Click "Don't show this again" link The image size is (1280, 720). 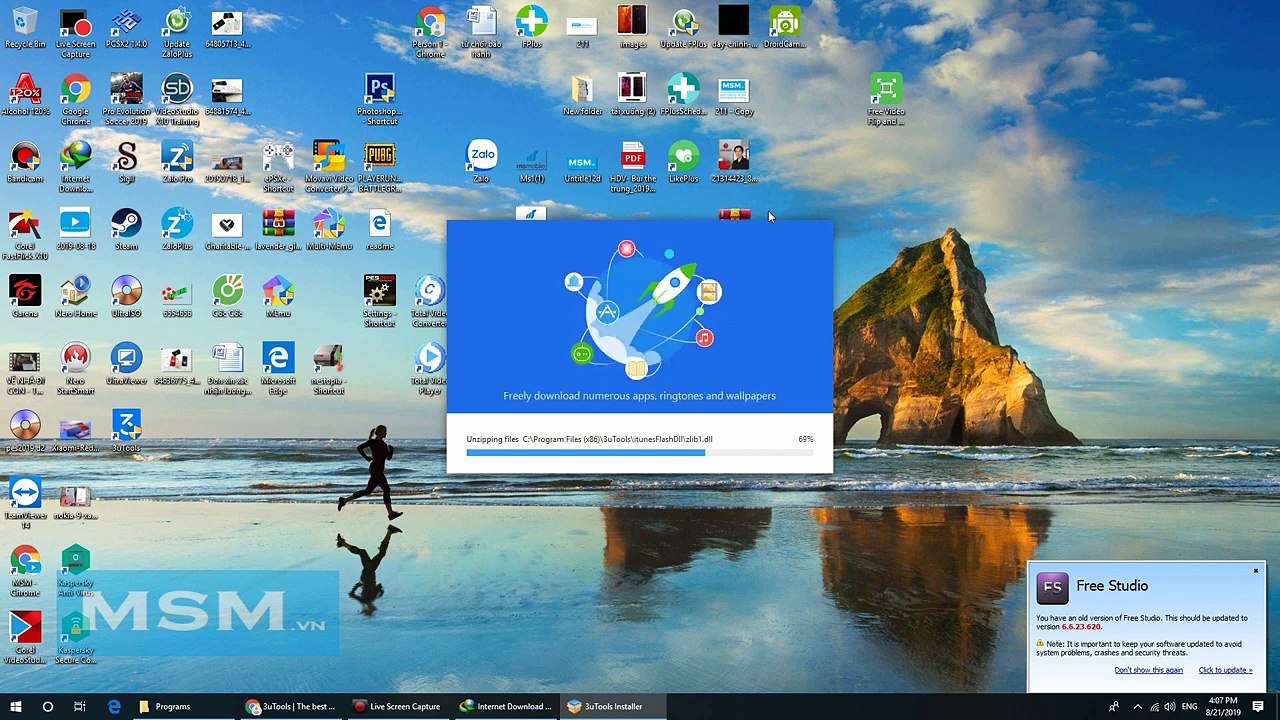click(1148, 670)
